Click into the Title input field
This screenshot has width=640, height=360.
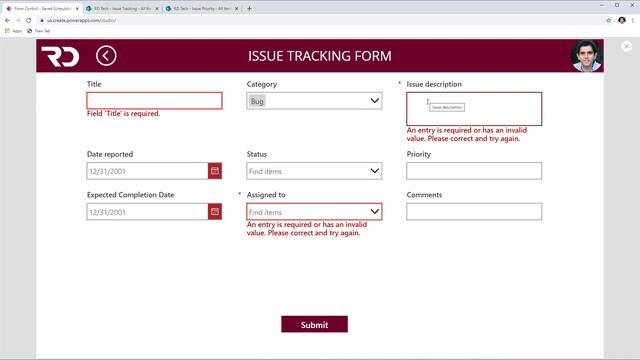point(154,101)
